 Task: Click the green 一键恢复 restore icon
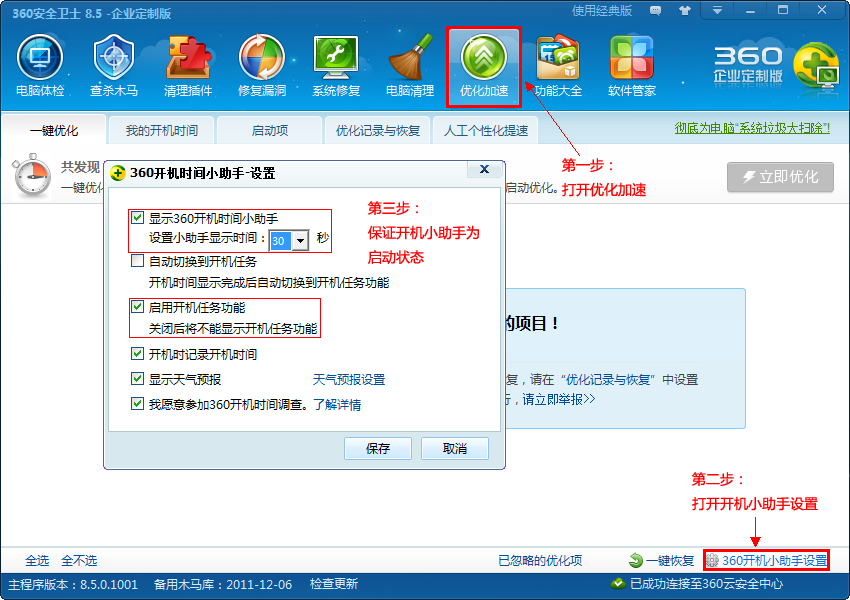click(x=635, y=560)
